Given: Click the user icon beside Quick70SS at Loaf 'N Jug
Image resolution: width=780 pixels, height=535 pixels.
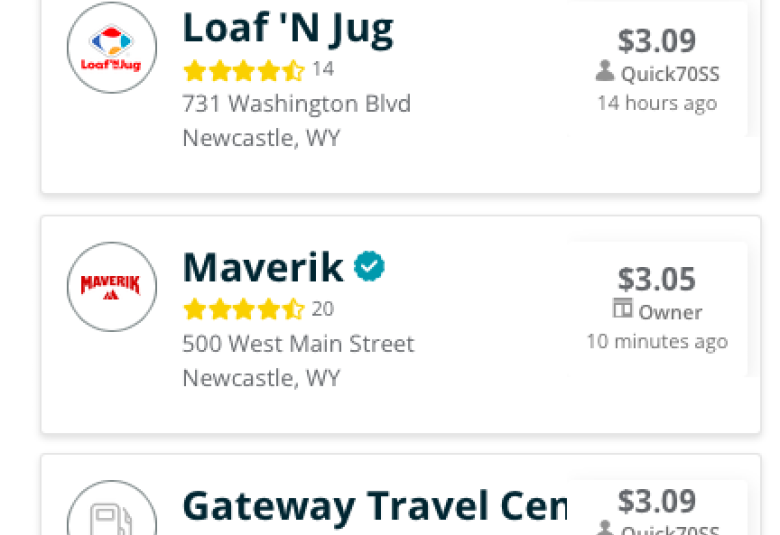Looking at the screenshot, I should (x=605, y=71).
